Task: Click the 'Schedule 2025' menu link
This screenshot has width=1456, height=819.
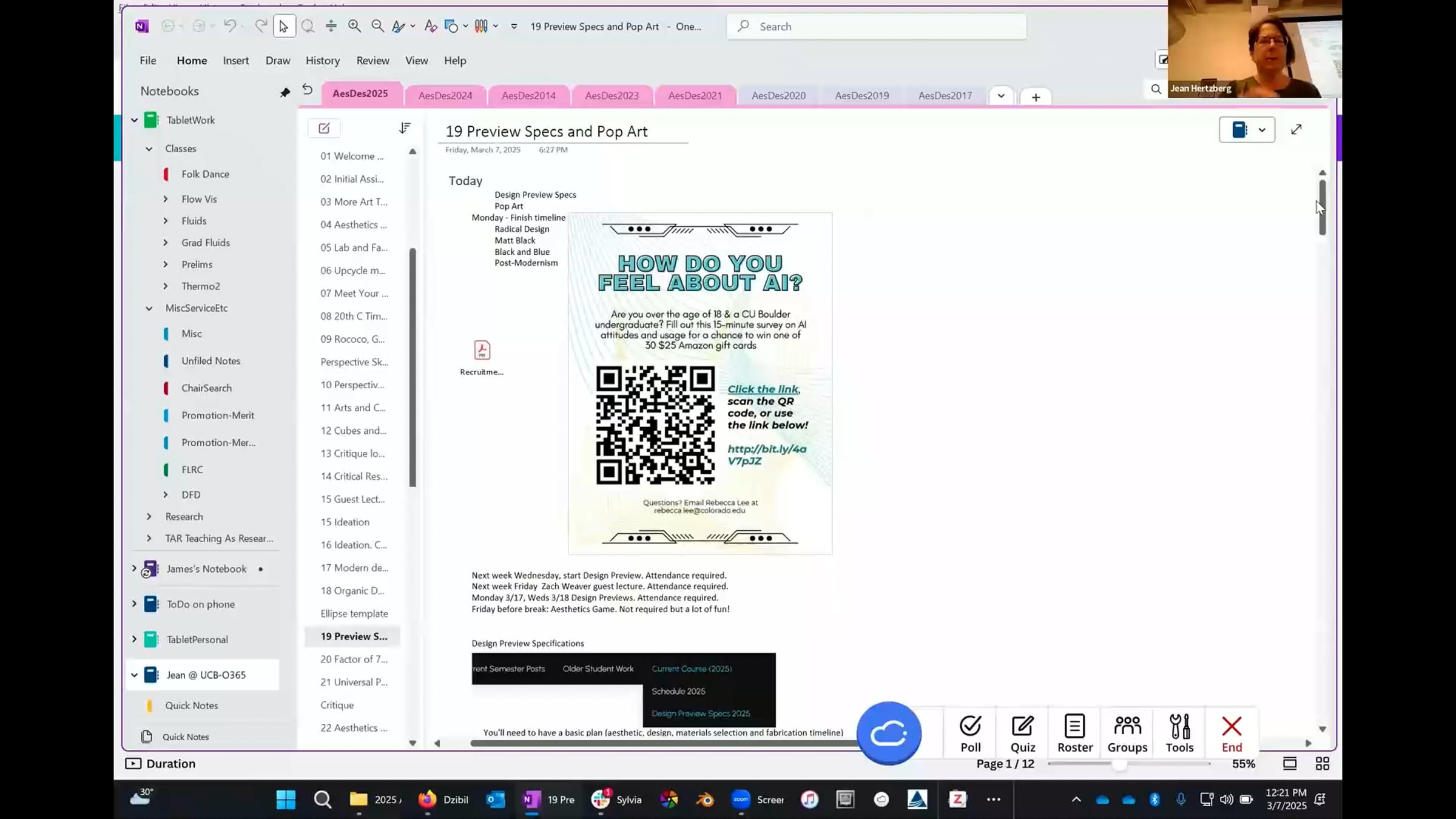Action: tap(678, 692)
